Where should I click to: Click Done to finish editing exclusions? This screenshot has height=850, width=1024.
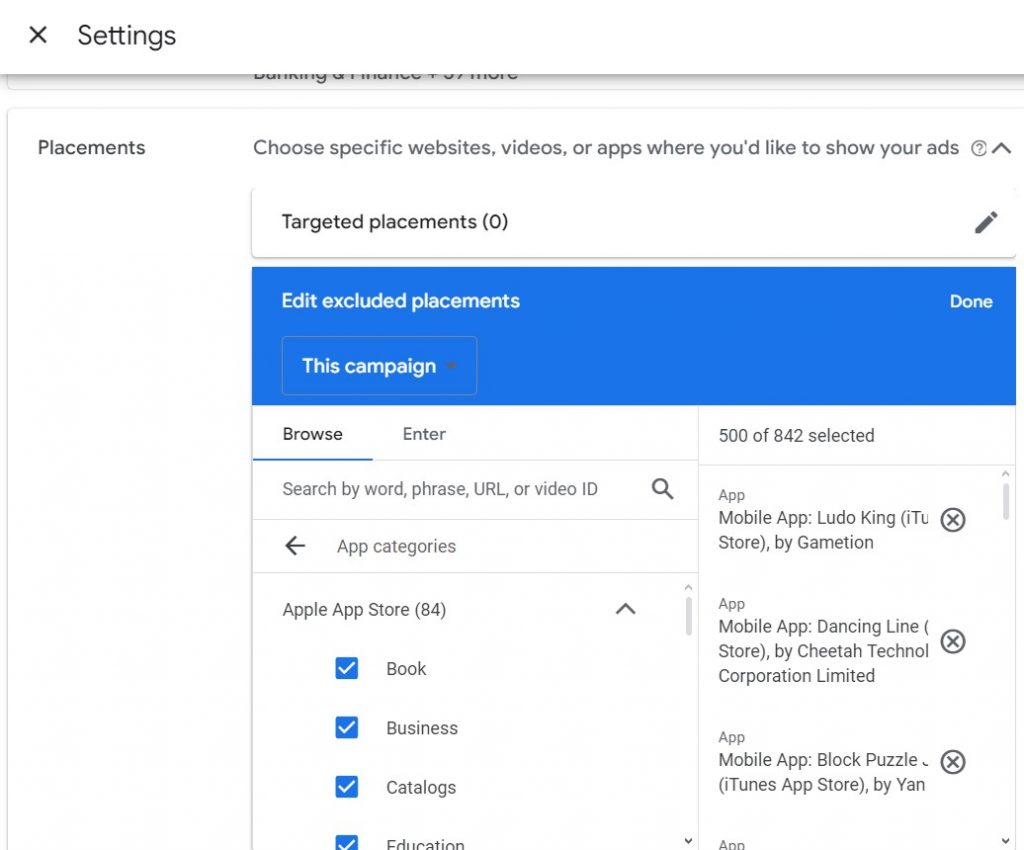click(970, 301)
